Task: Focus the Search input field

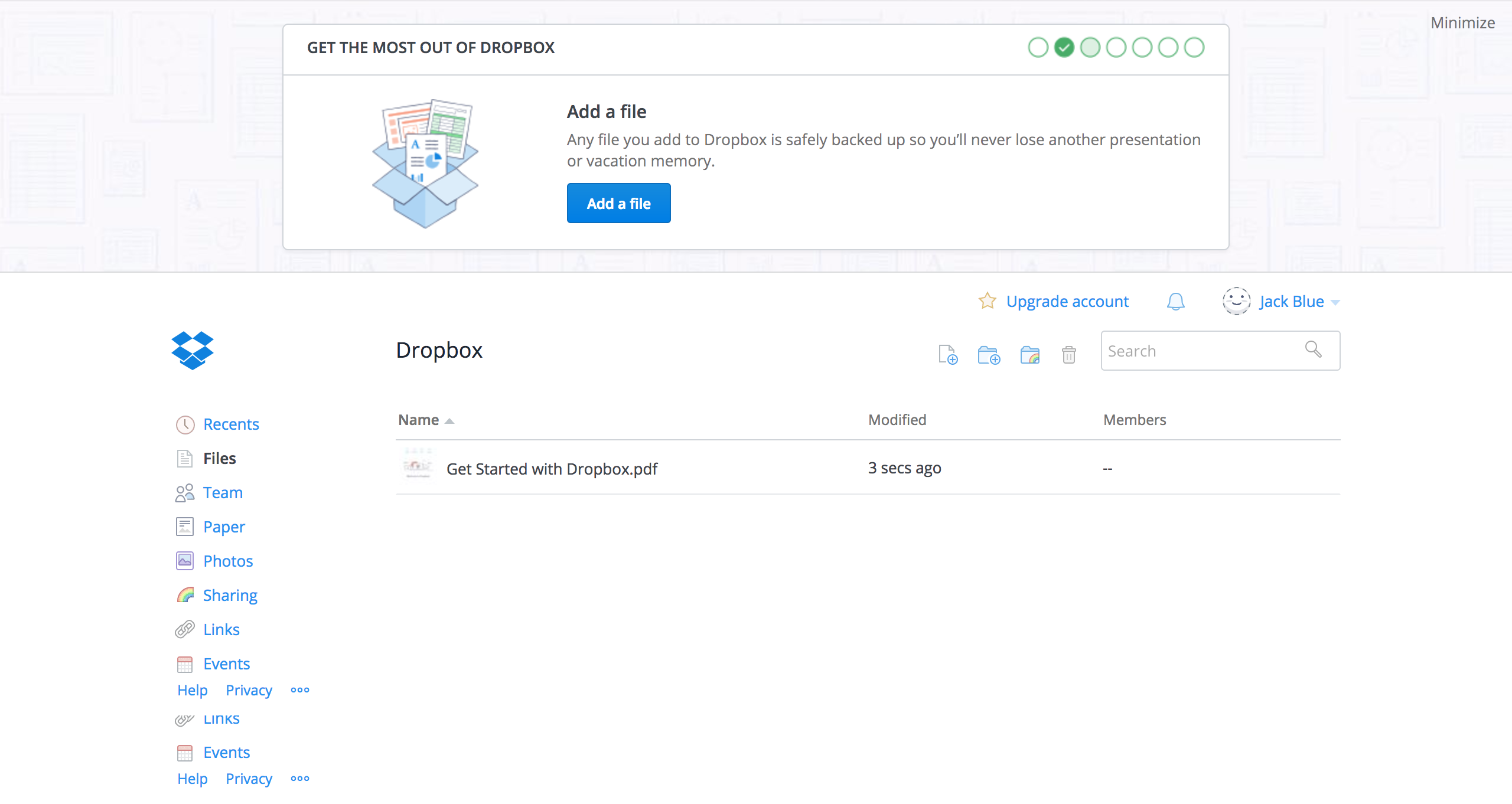Action: pyautogui.click(x=1220, y=351)
